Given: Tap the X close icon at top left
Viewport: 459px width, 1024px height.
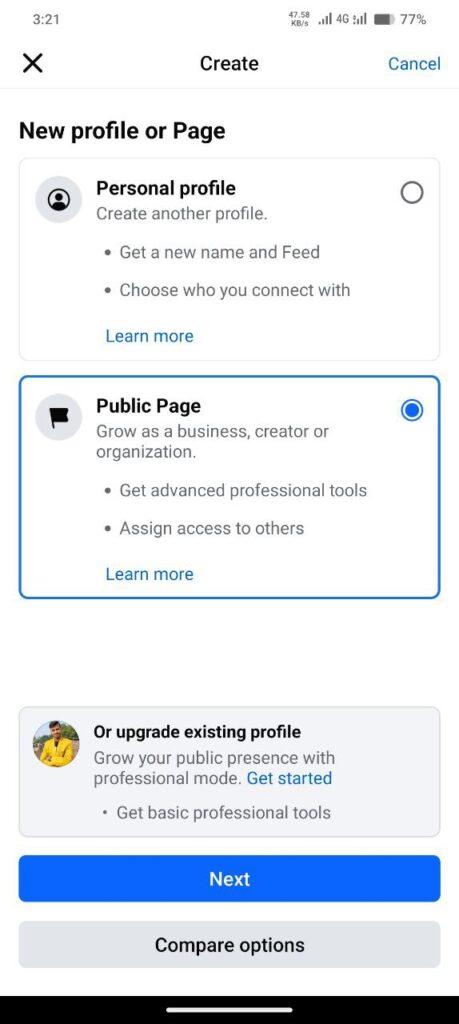Looking at the screenshot, I should coord(32,63).
